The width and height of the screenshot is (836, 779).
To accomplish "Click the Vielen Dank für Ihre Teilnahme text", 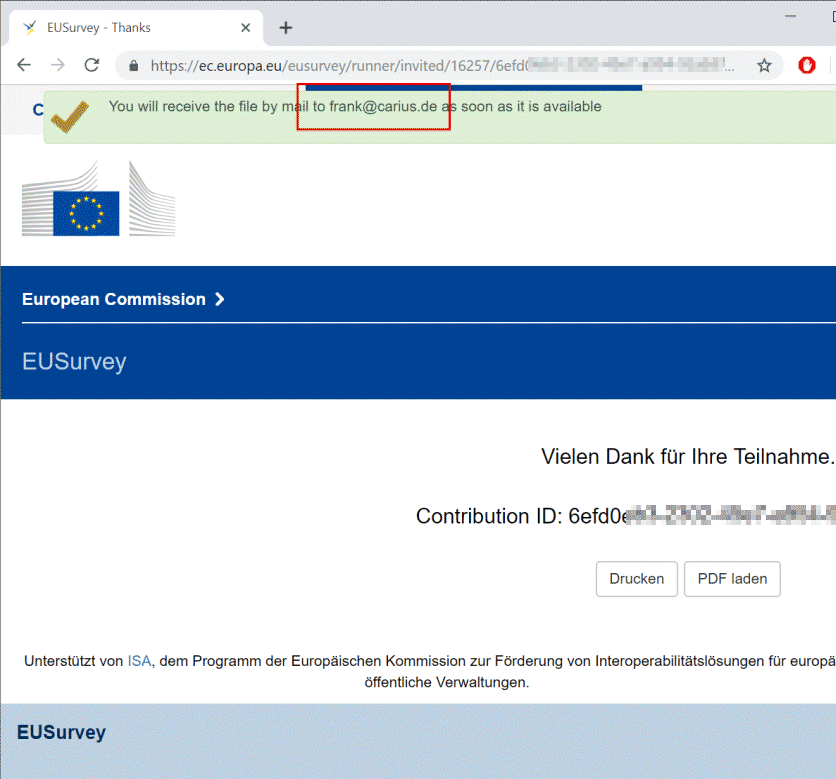I will click(x=688, y=457).
